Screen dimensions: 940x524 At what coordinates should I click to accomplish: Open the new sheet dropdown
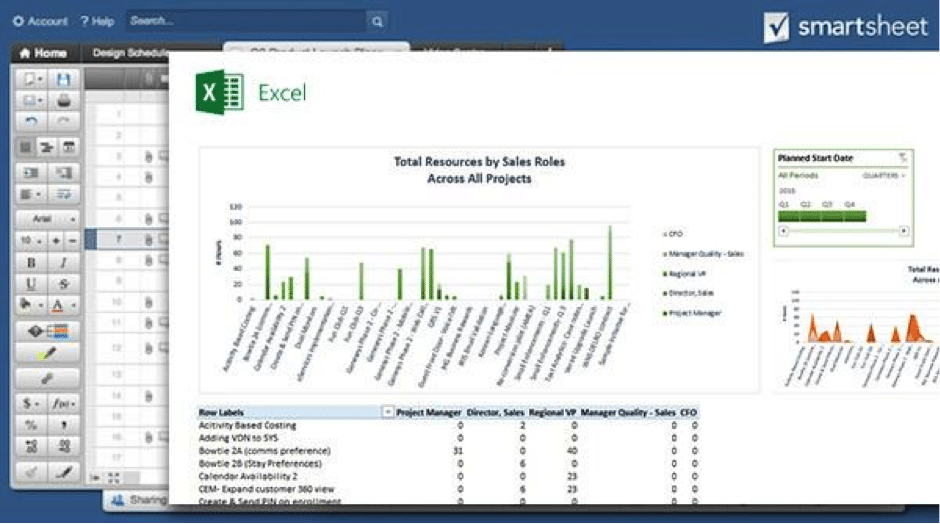tap(32, 79)
